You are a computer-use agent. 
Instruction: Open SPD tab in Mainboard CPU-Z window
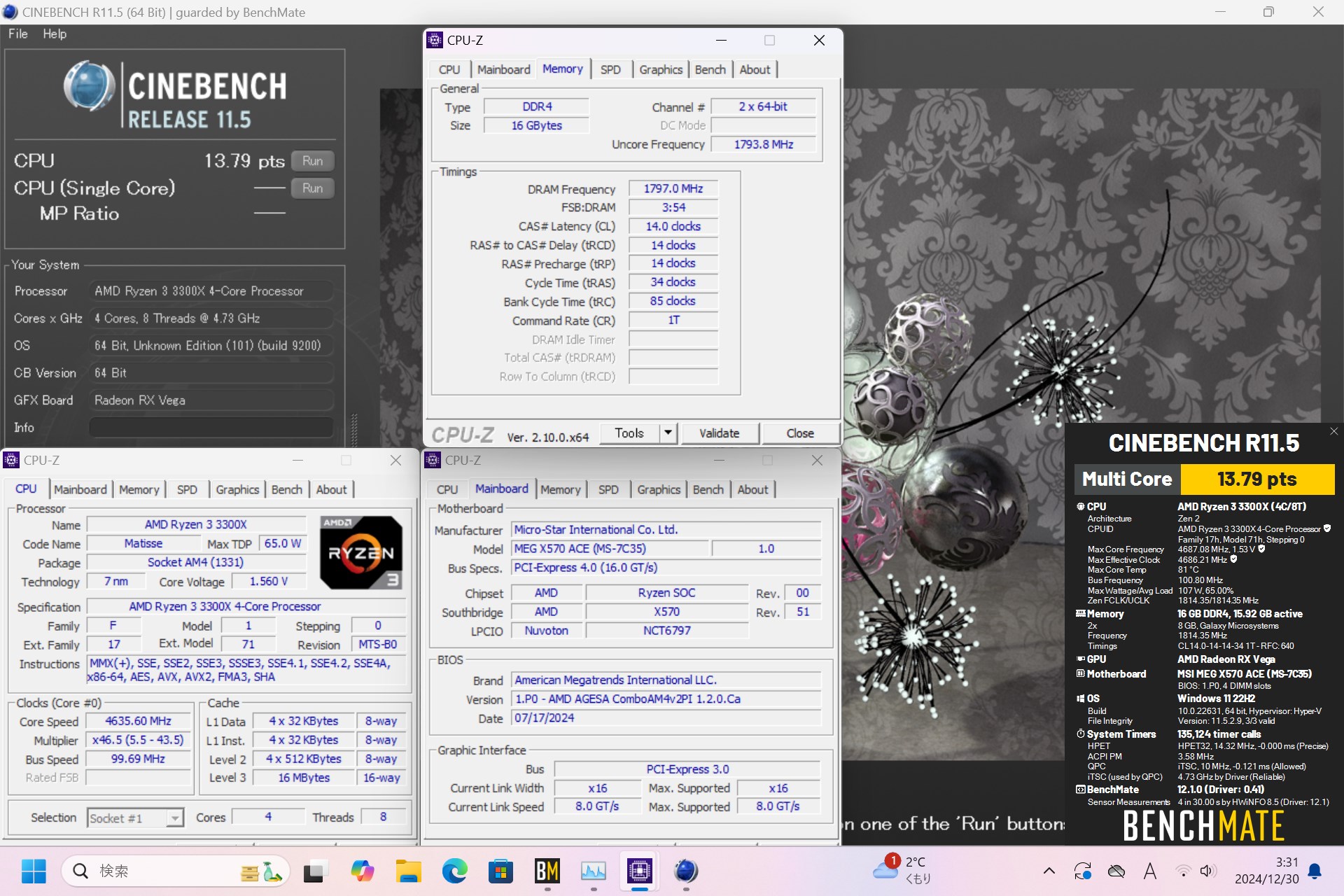608,489
